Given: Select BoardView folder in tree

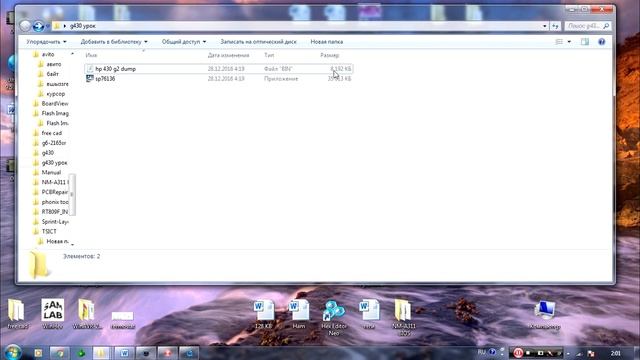Looking at the screenshot, I should (55, 104).
